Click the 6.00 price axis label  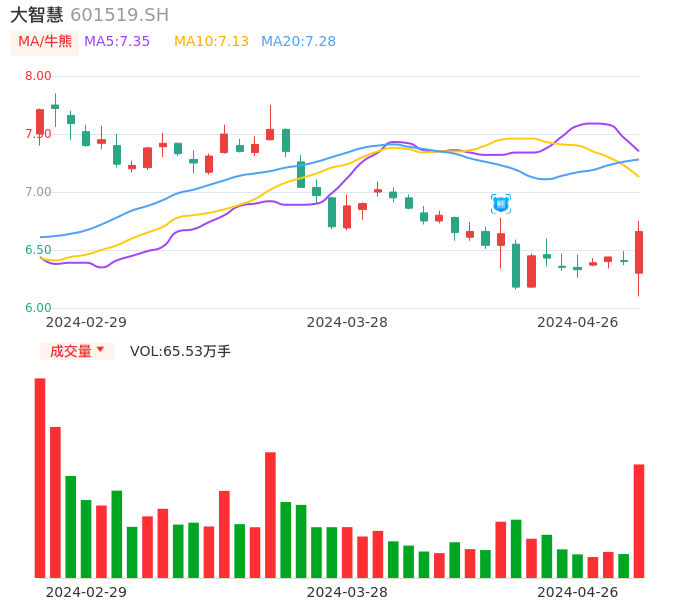point(38,308)
